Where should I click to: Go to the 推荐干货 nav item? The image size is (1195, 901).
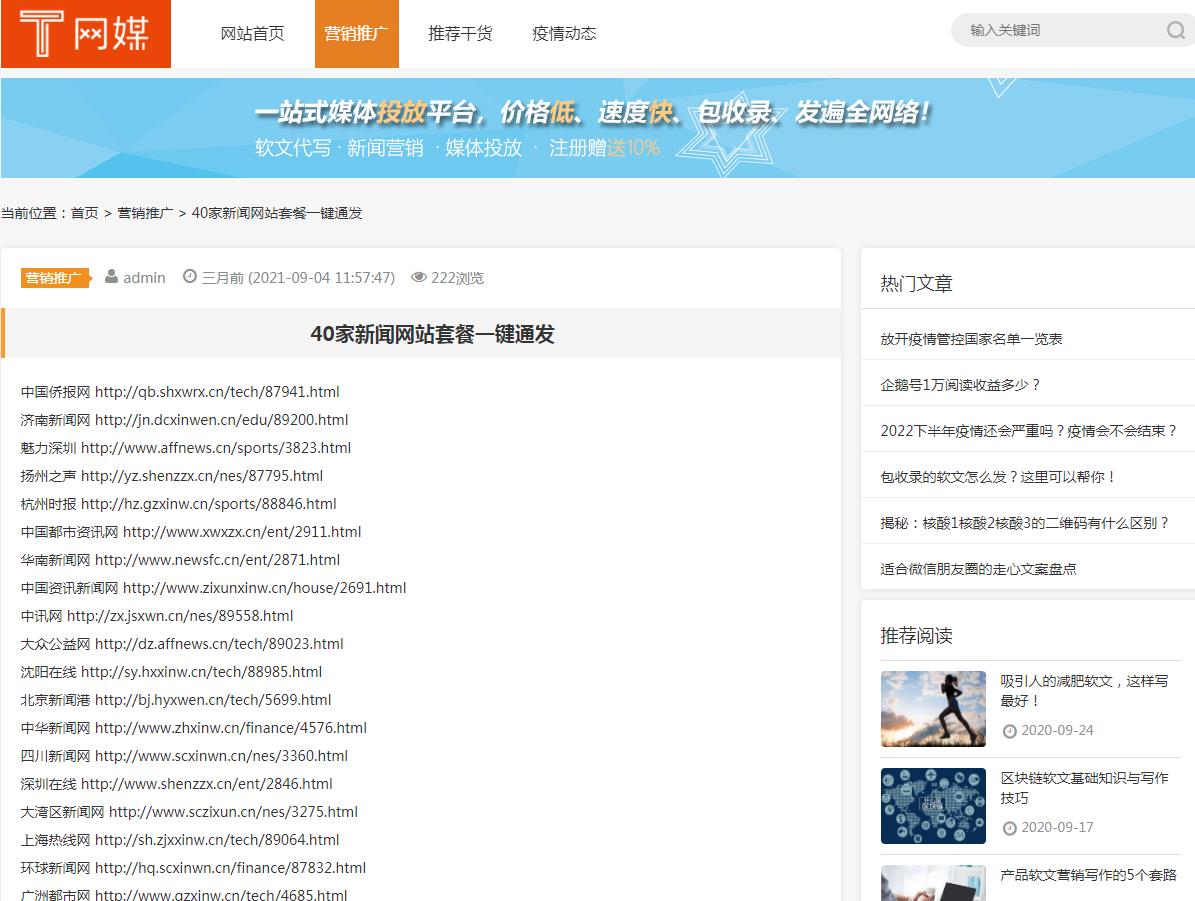[460, 34]
